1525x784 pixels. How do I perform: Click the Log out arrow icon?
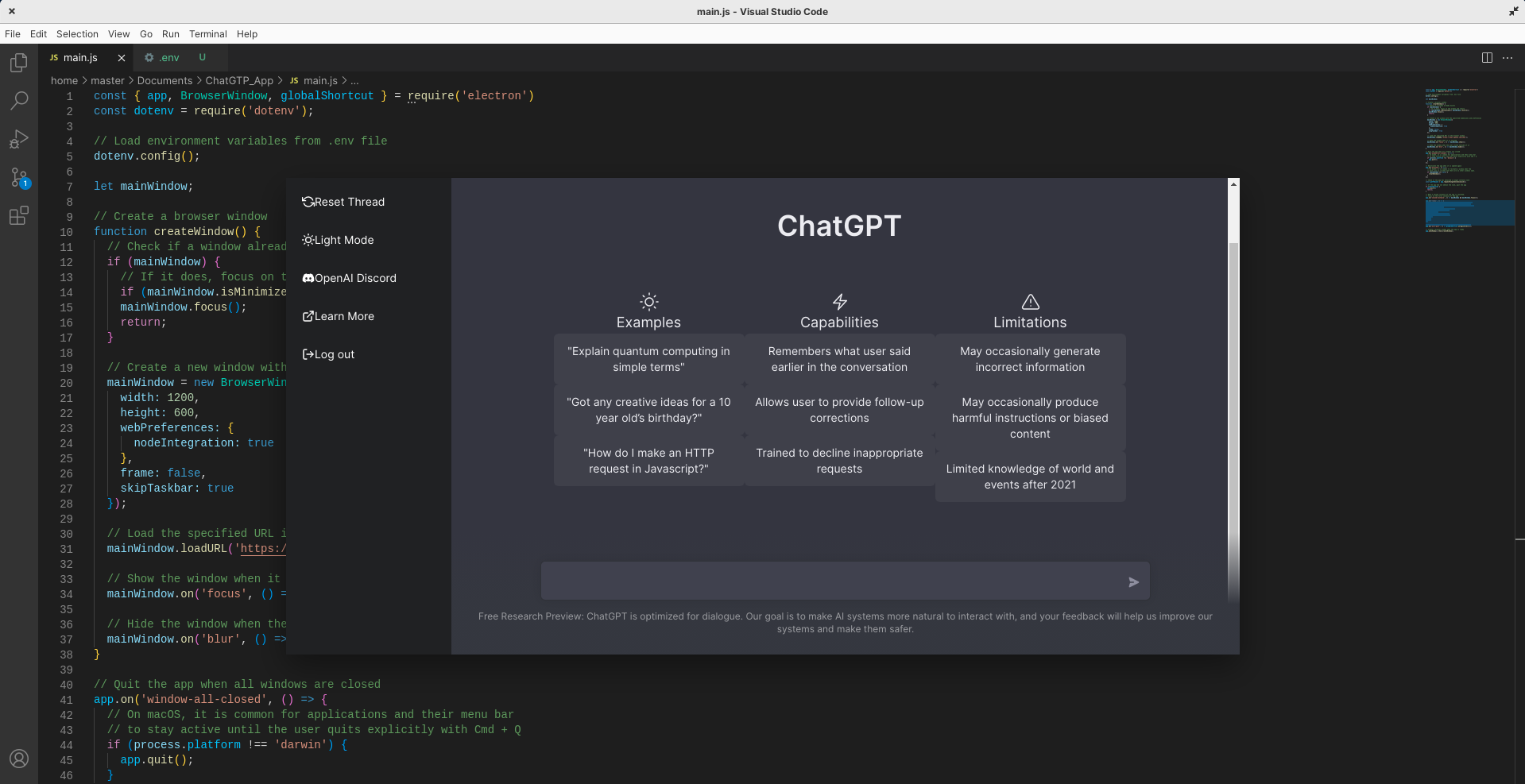(x=308, y=354)
